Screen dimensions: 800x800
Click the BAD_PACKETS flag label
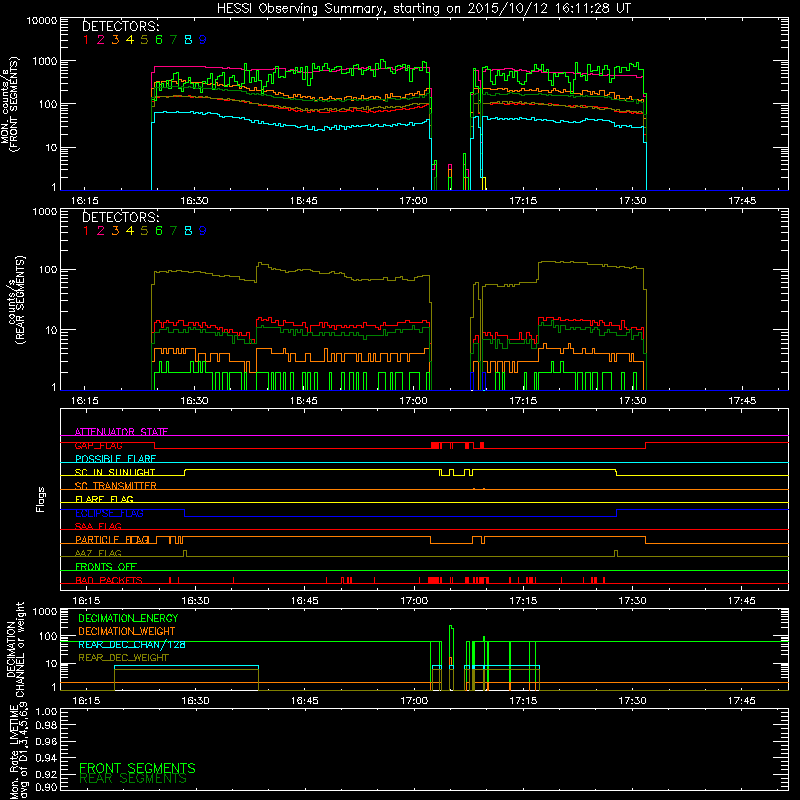click(109, 580)
